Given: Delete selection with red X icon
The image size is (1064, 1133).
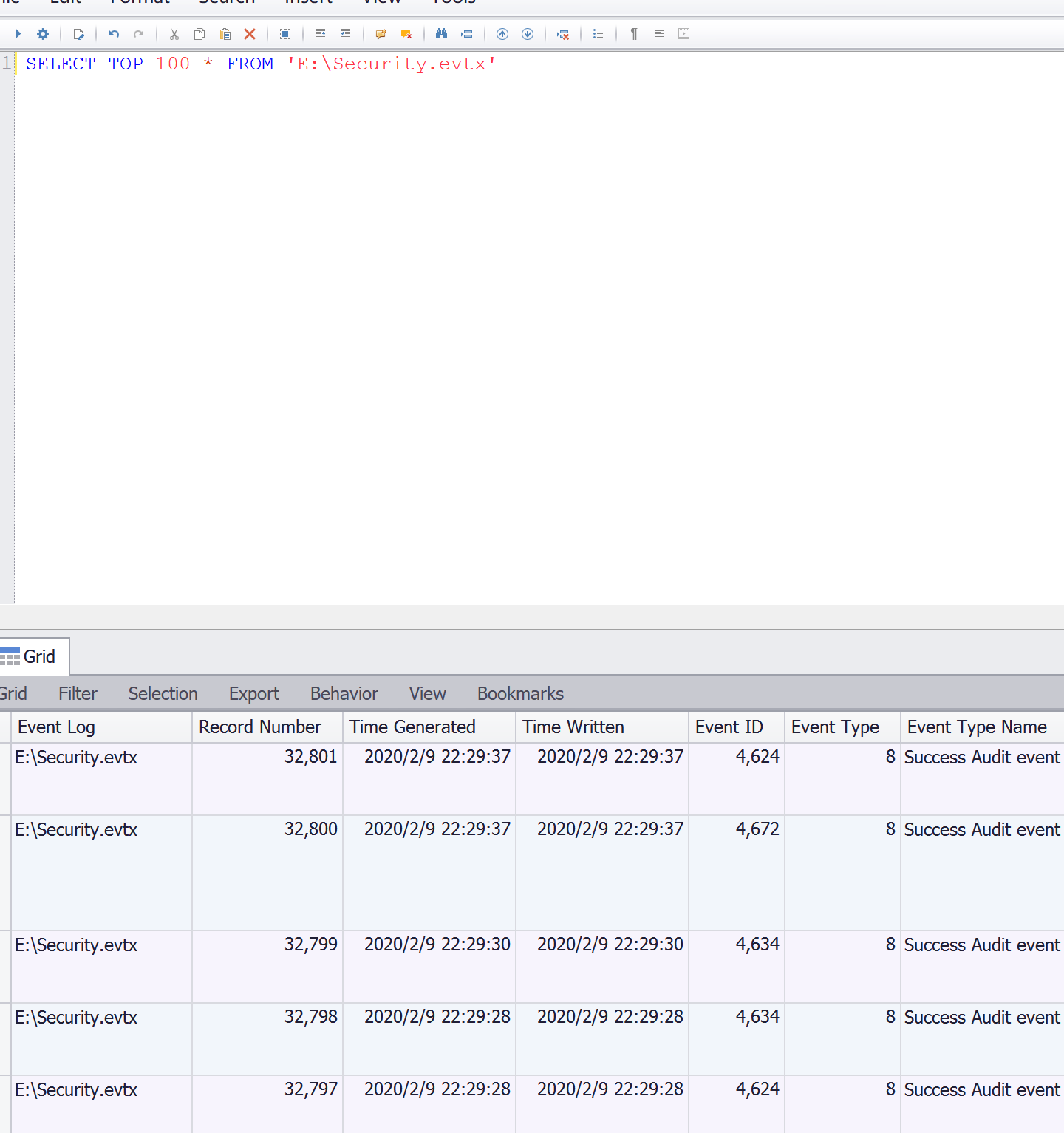Looking at the screenshot, I should (250, 34).
